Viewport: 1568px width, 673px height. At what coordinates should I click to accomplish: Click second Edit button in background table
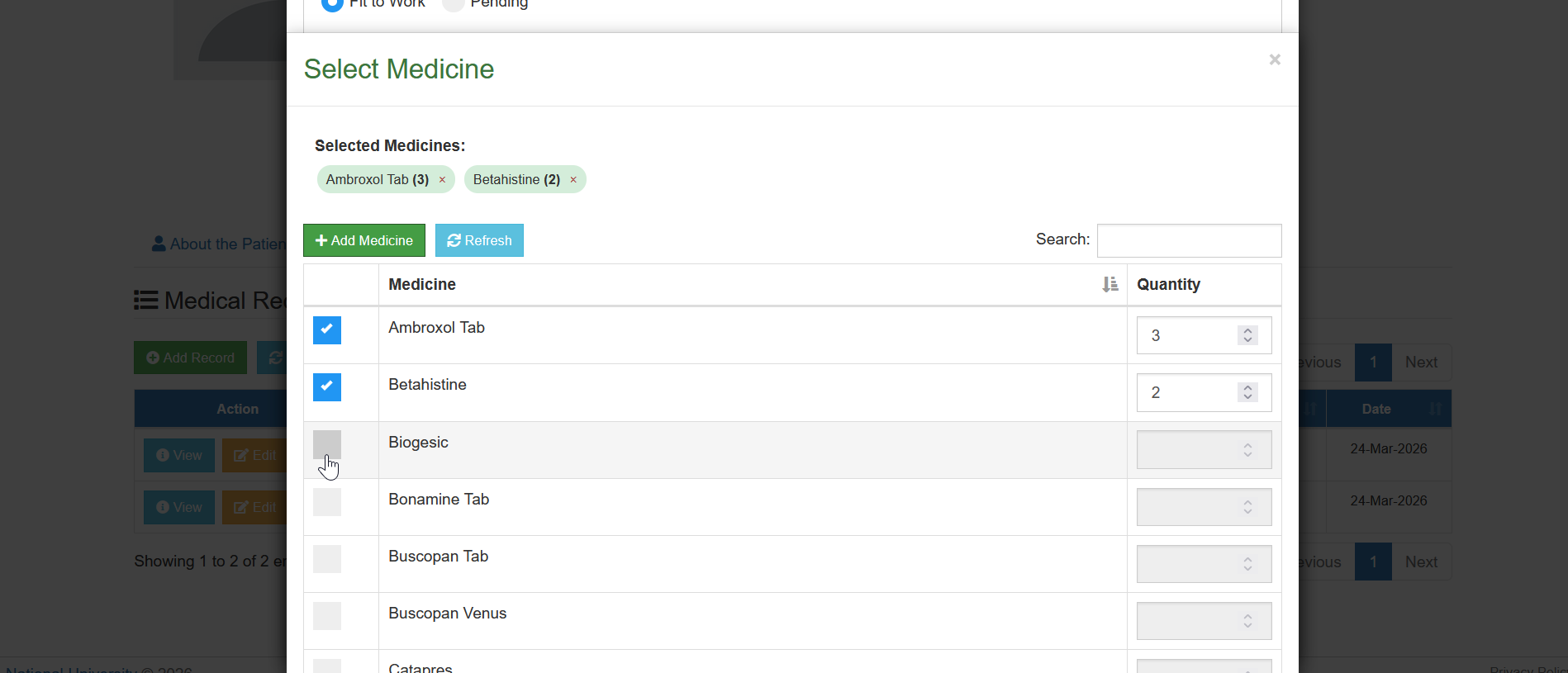pyautogui.click(x=254, y=507)
